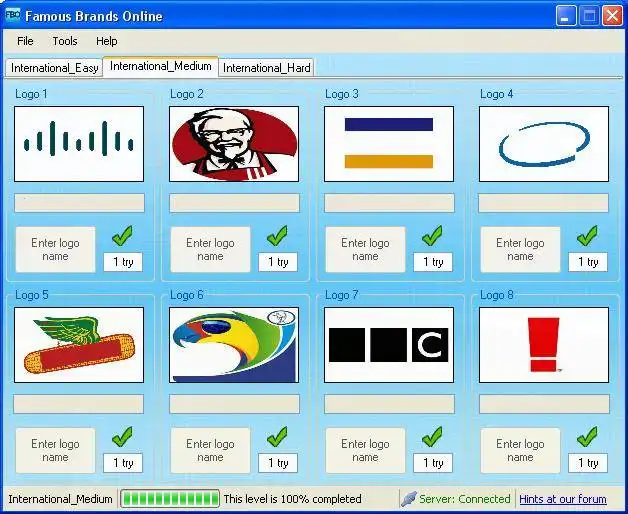The image size is (628, 514).
Task: Click the green checkmark for Logo 4
Action: tap(588, 236)
